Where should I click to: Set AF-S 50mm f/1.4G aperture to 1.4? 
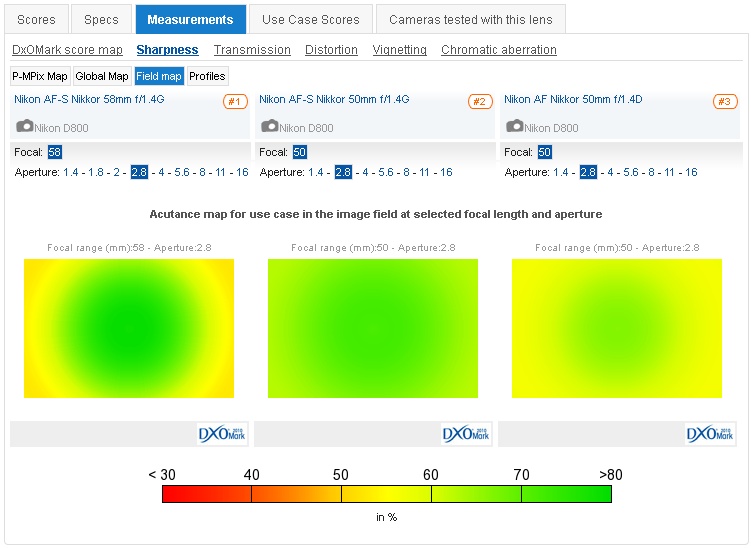[316, 172]
